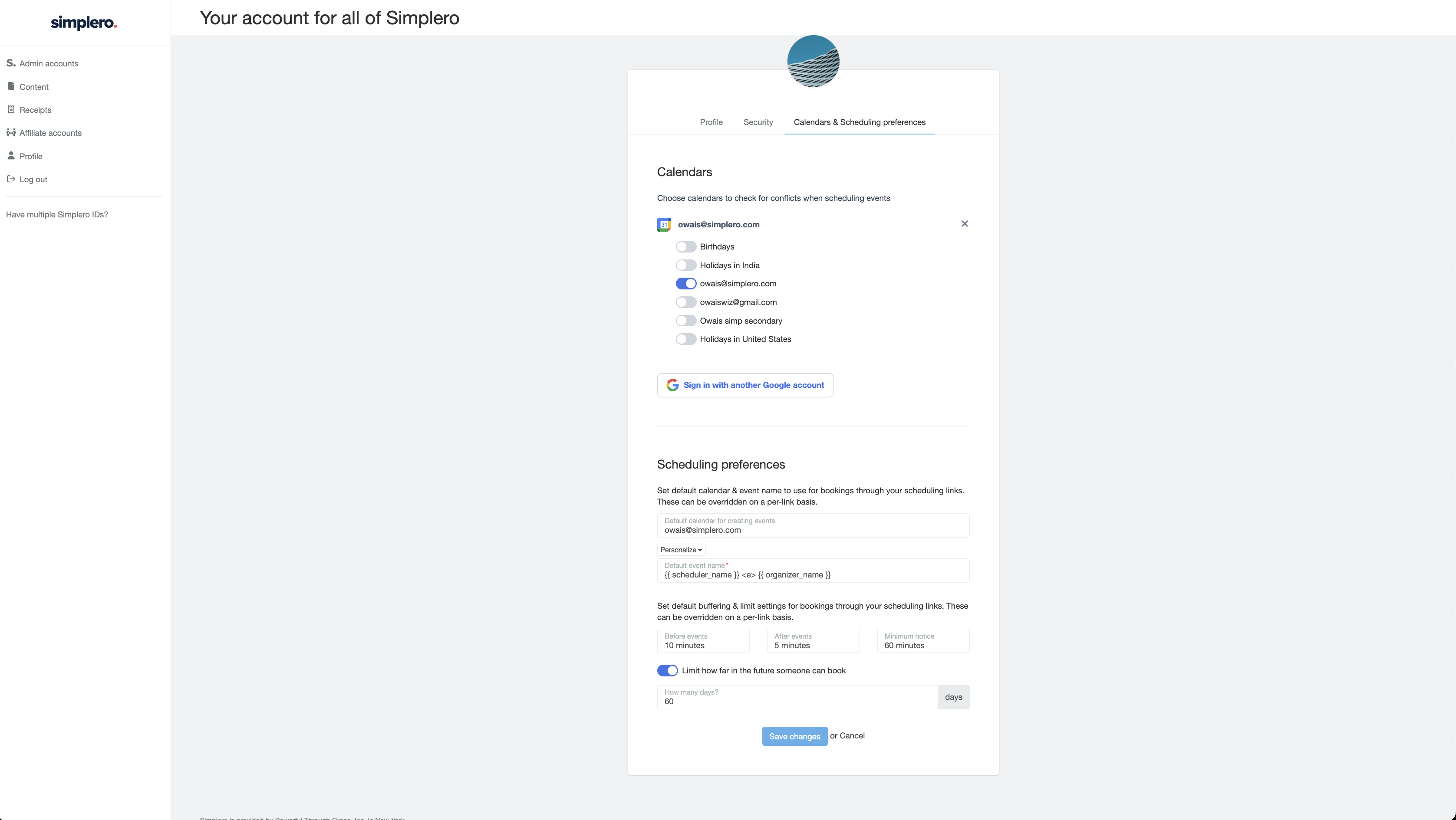
Task: Click the Content document icon
Action: [x=11, y=86]
